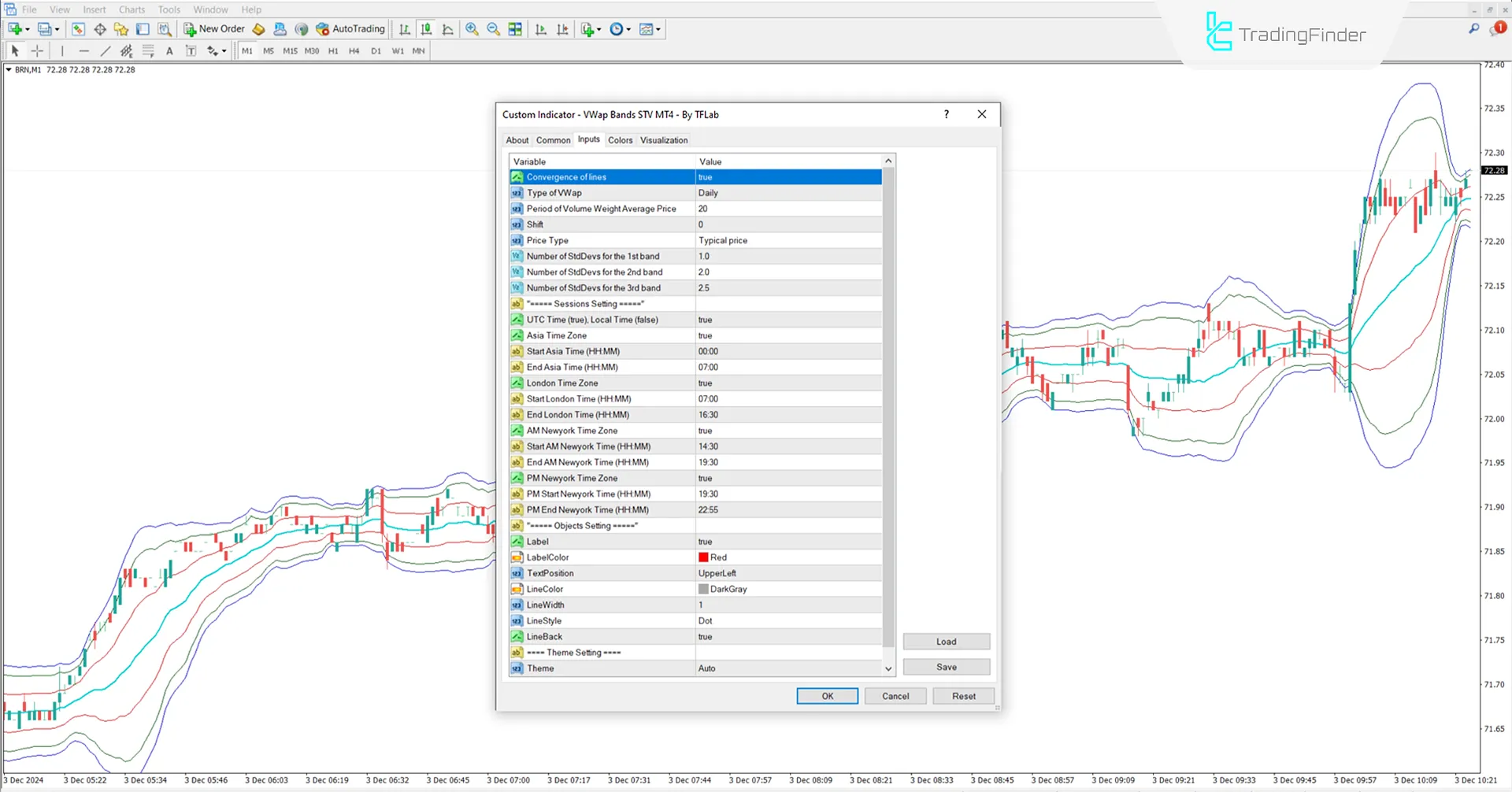Toggle the H1 timeframe button
1512x792 pixels.
[333, 51]
